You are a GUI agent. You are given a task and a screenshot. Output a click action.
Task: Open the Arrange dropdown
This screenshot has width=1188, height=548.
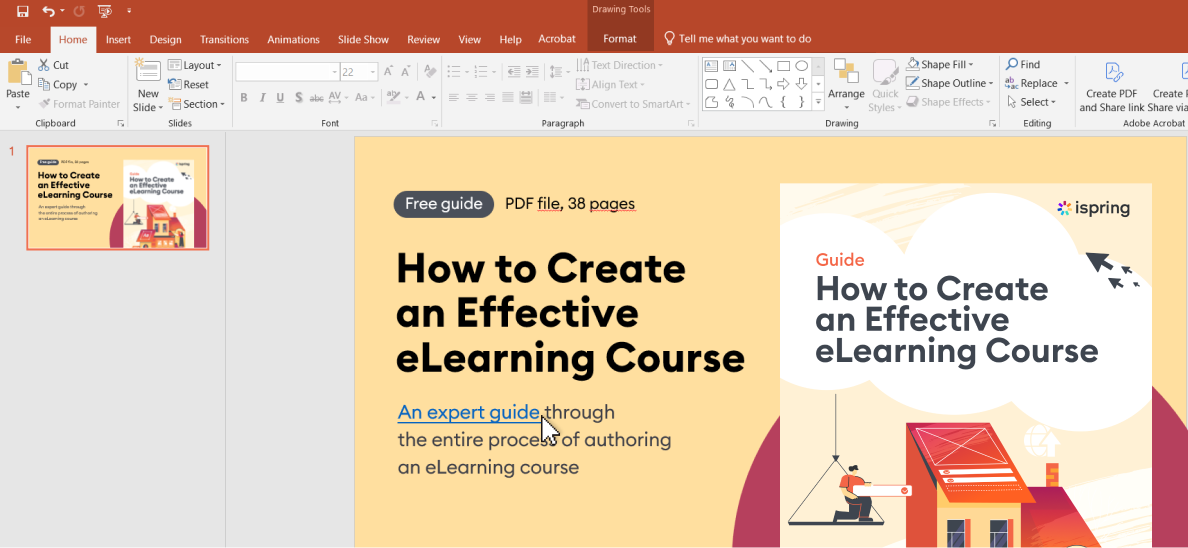point(846,86)
